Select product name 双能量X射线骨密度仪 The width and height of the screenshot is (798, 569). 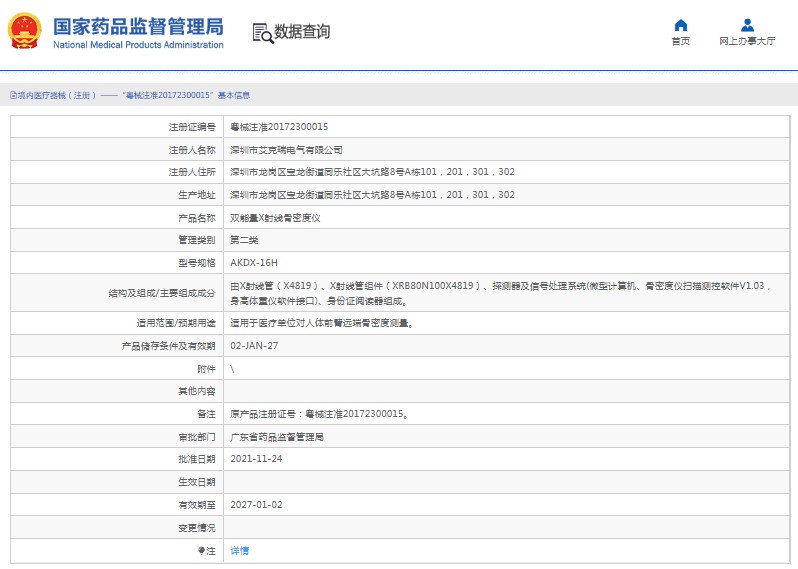coord(275,218)
